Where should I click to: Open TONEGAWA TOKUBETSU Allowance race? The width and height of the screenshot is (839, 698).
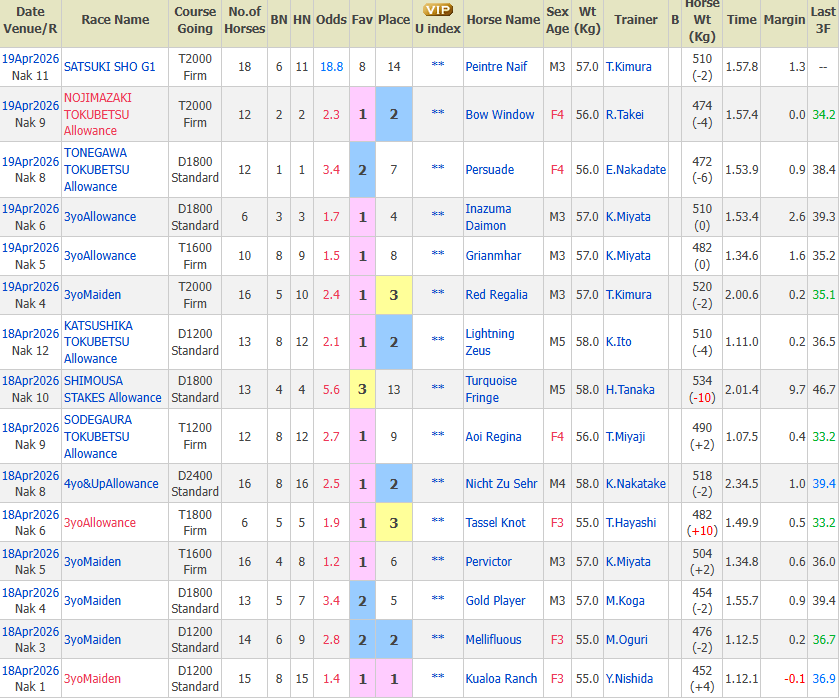point(96,170)
